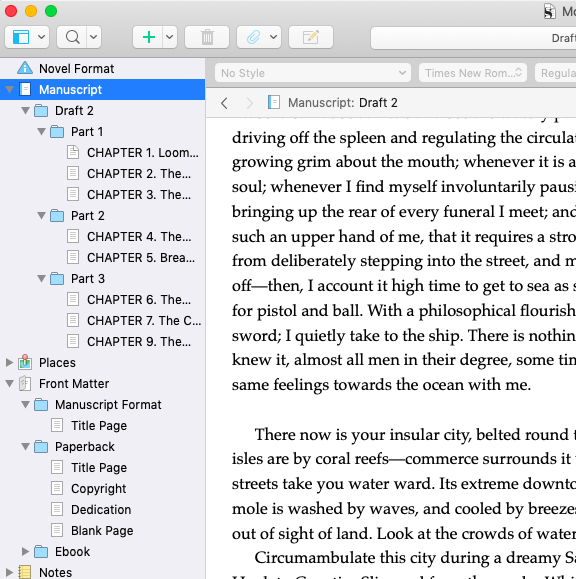Collapse the Part 2 folder

(x=42, y=215)
